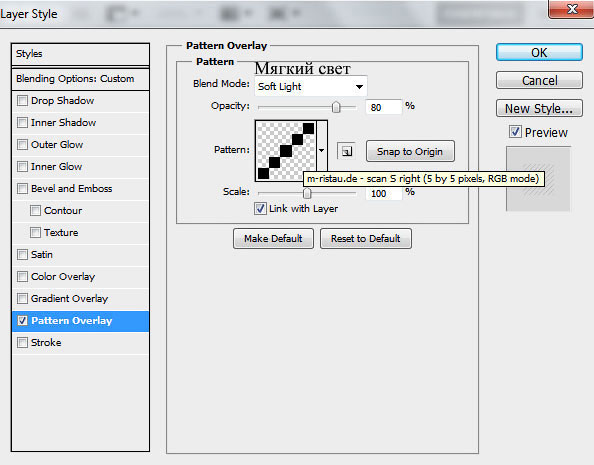Image resolution: width=594 pixels, height=465 pixels.
Task: Click Snap to Origin button
Action: click(x=410, y=151)
